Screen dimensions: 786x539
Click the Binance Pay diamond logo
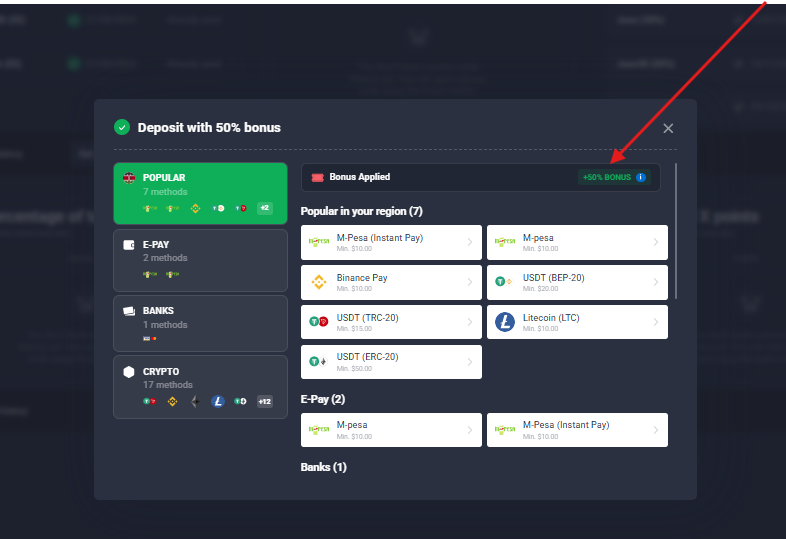[319, 282]
